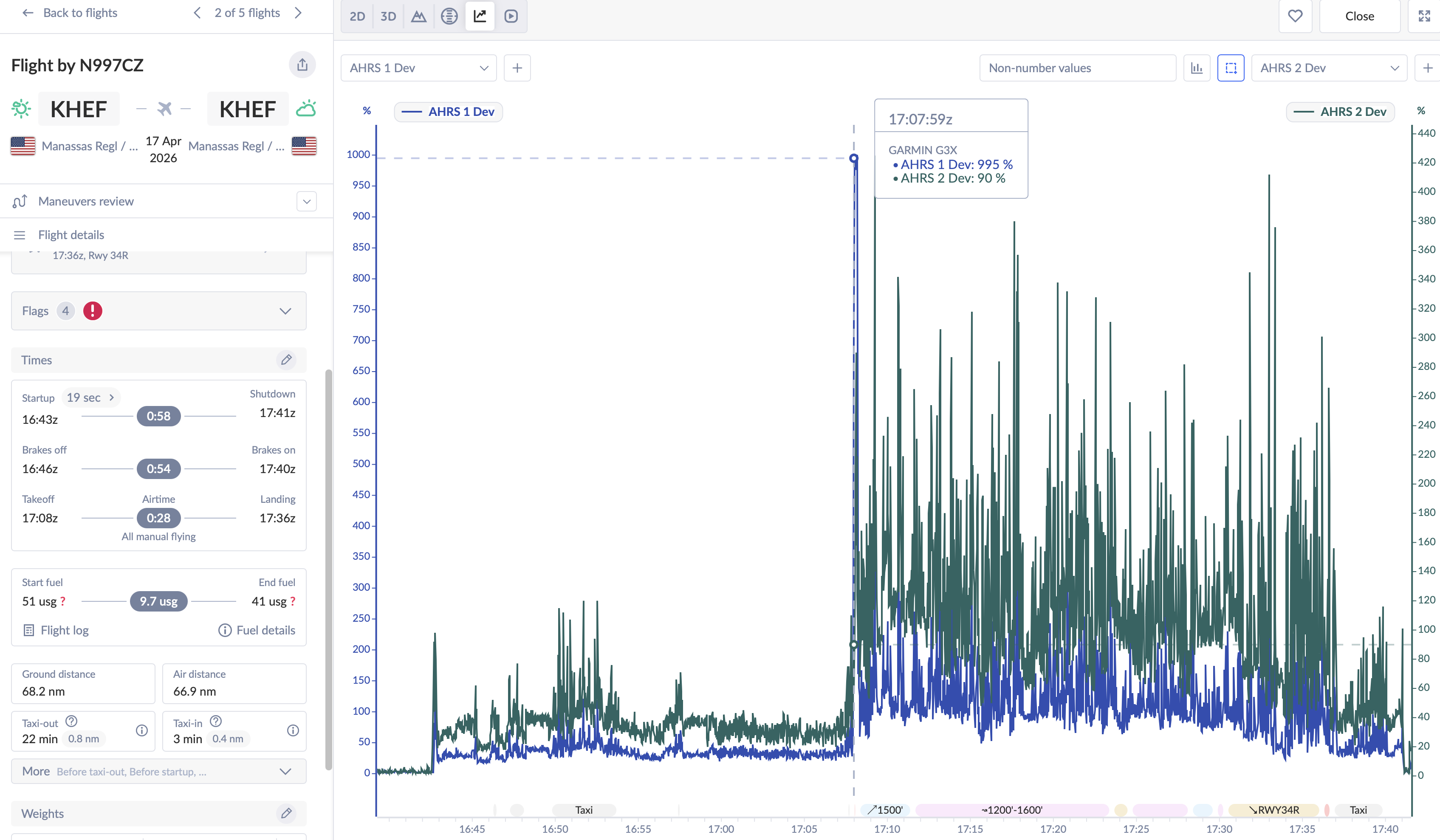Screen dimensions: 1440x840
Task: Click the 17:07:59z tooltip timestamp
Action: [x=920, y=119]
